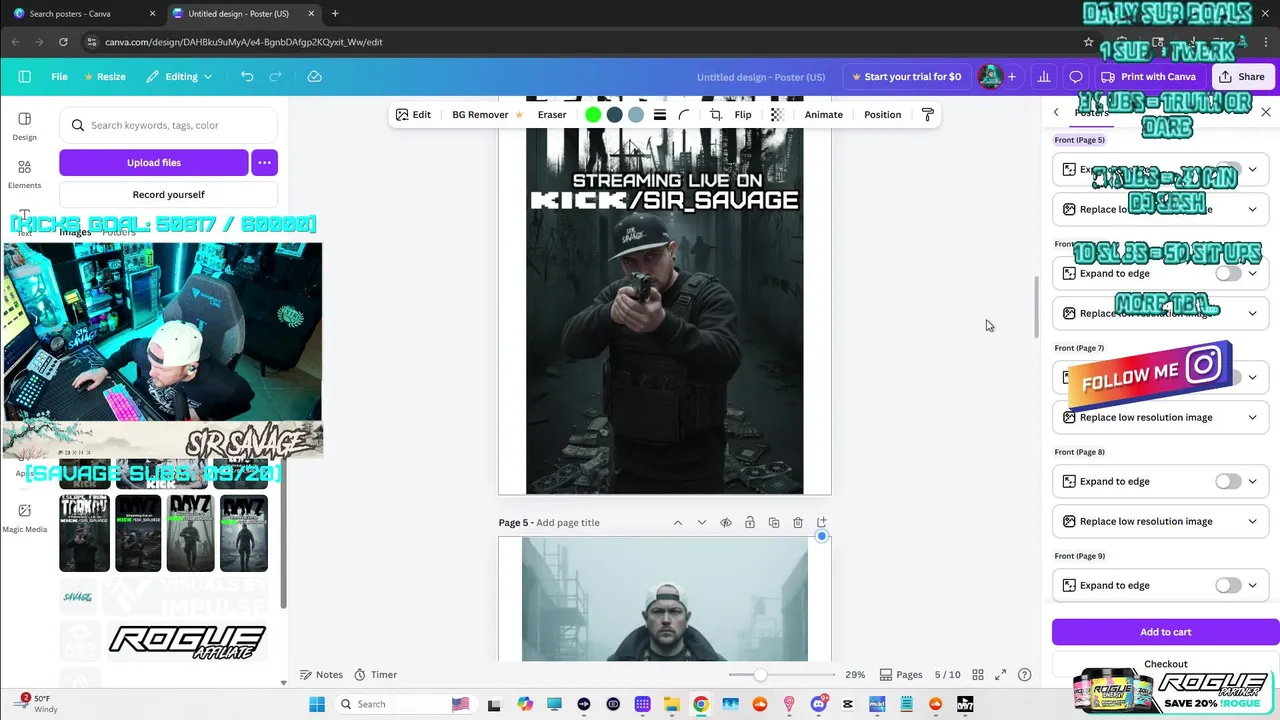Open the comments speech bubble icon
Screen dimensions: 1280x720
pyautogui.click(x=1076, y=76)
